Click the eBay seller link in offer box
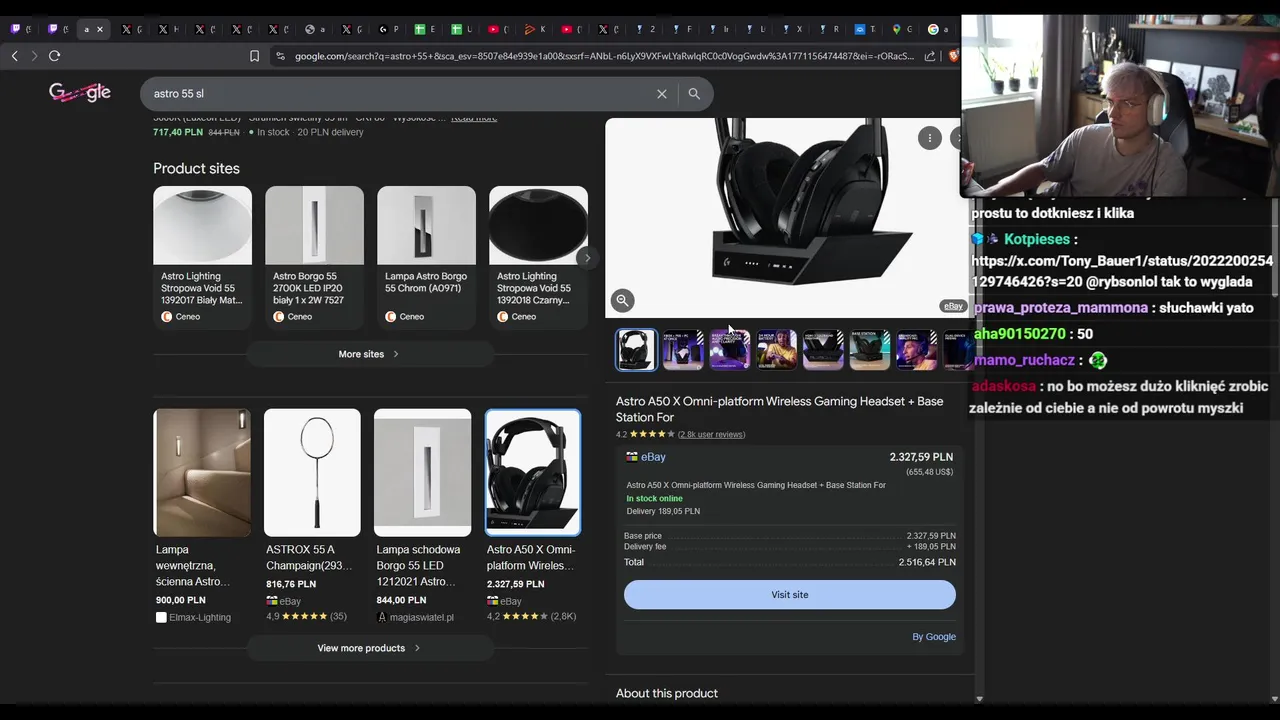This screenshot has width=1280, height=720. coord(653,457)
